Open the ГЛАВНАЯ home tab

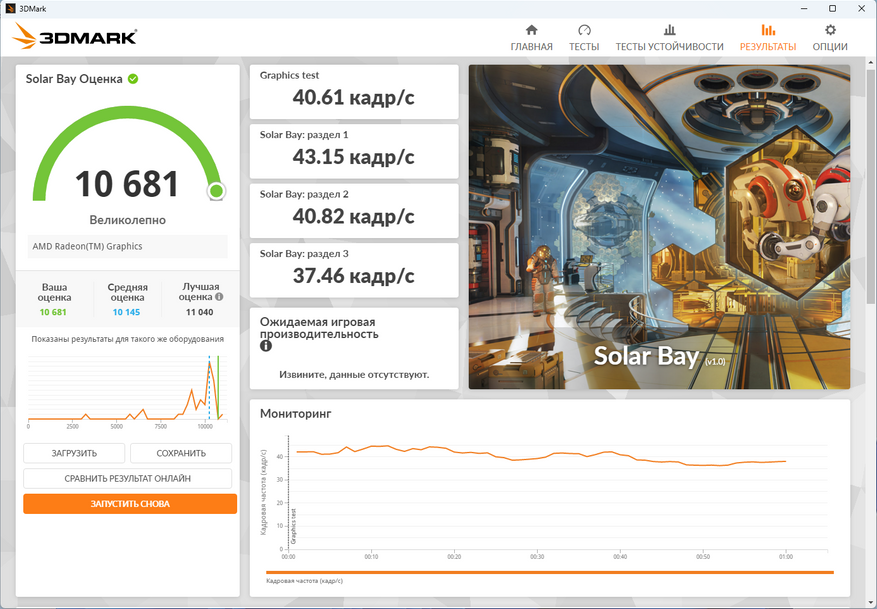point(531,38)
